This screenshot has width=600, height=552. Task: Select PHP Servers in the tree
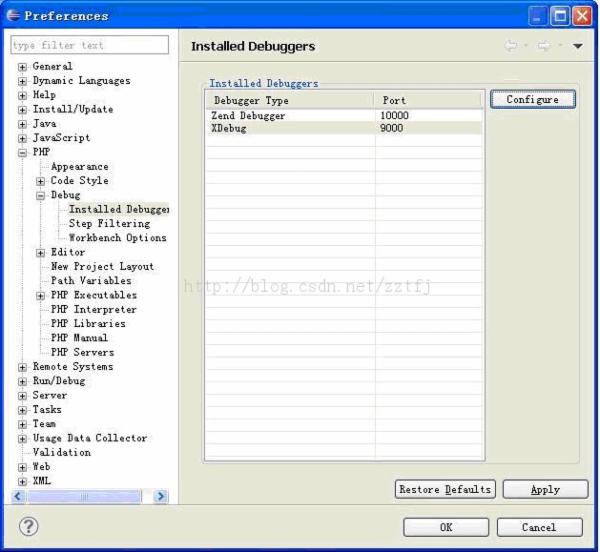[82, 352]
